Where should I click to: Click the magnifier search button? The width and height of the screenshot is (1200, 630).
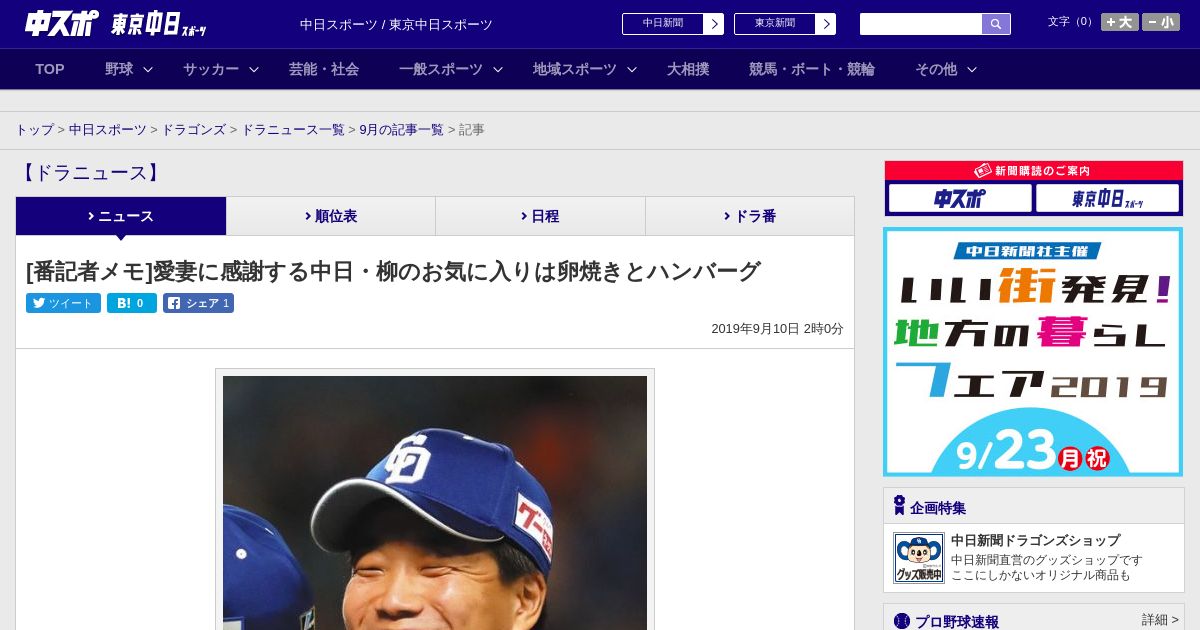996,24
